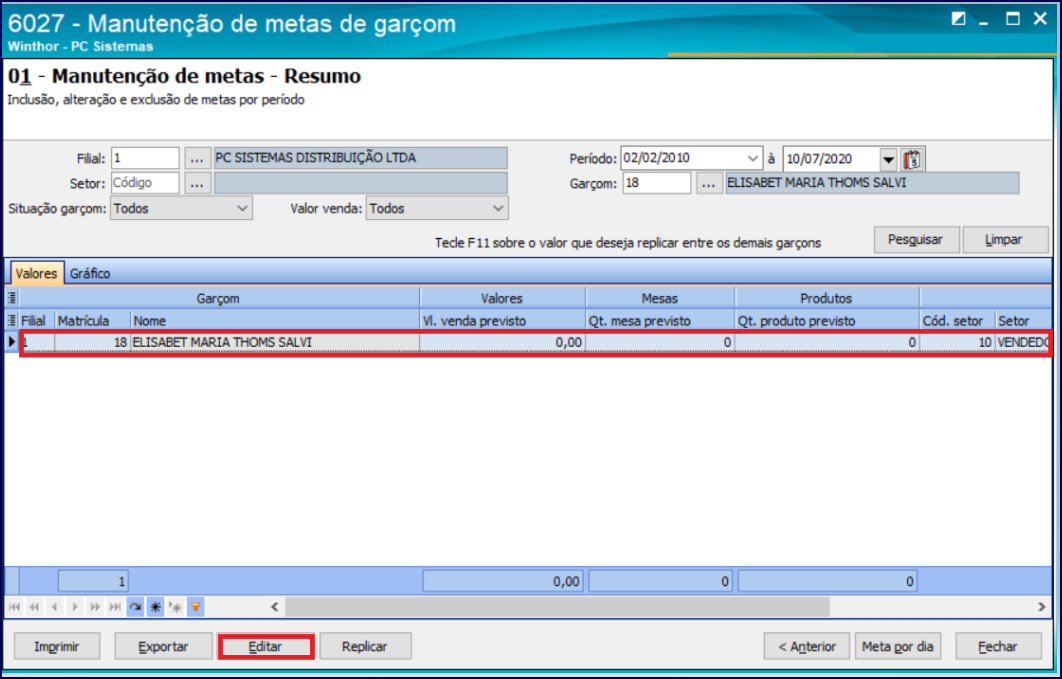Click the row indicator arrow of first row

(12, 342)
